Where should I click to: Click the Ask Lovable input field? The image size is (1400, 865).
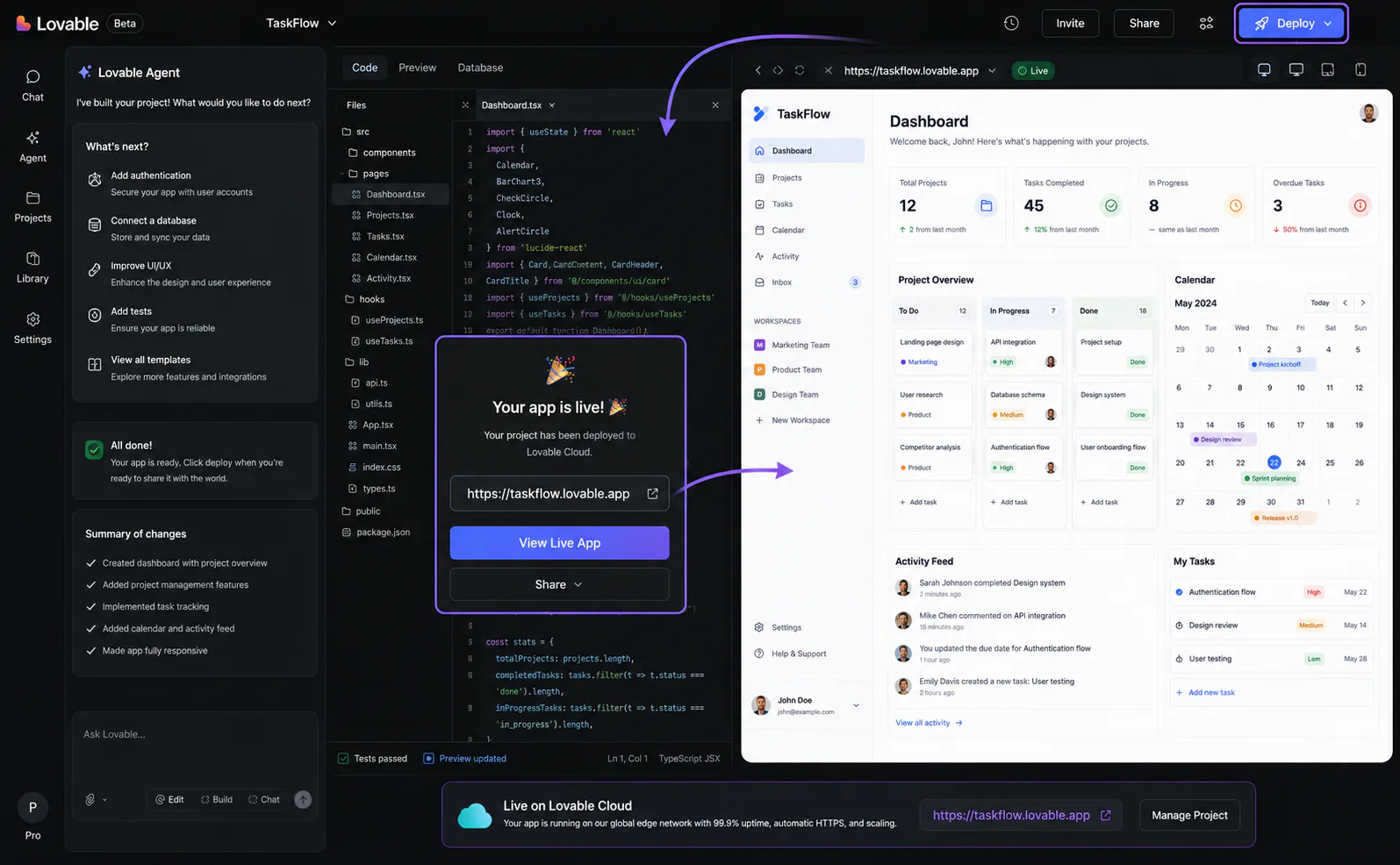(195, 735)
